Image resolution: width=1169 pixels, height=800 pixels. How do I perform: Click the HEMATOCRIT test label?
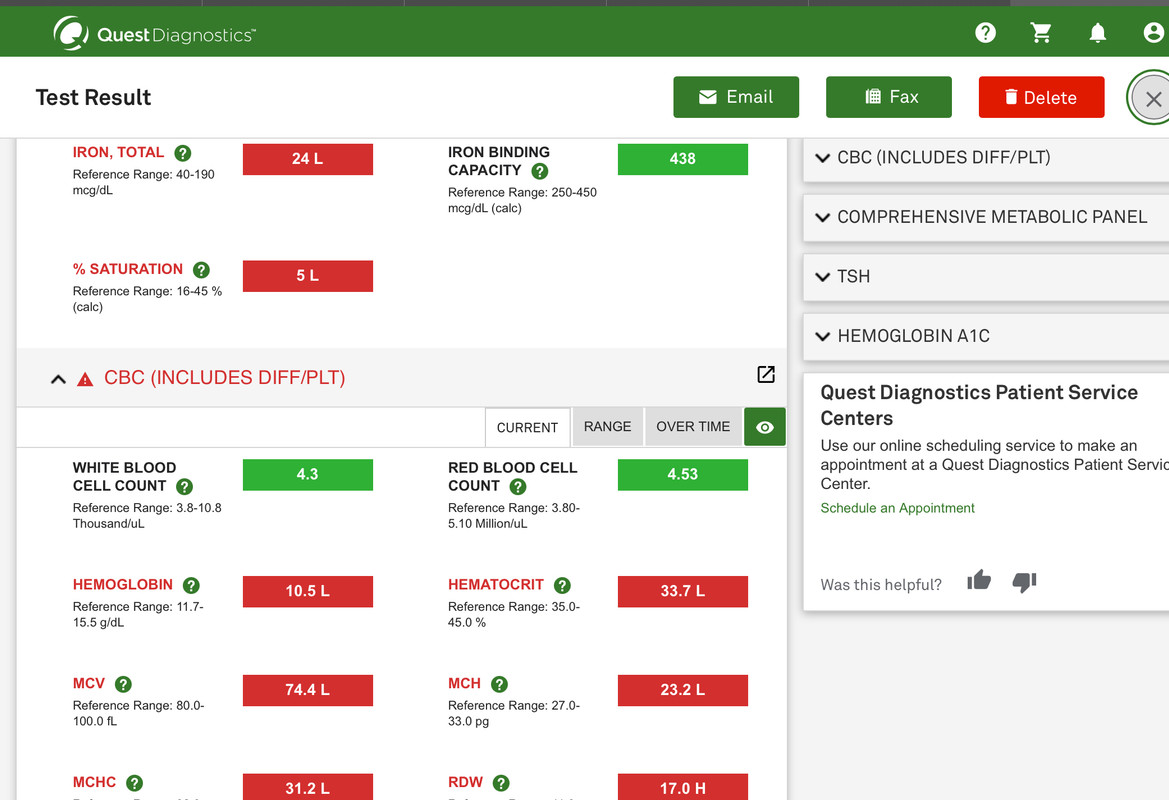click(x=496, y=585)
